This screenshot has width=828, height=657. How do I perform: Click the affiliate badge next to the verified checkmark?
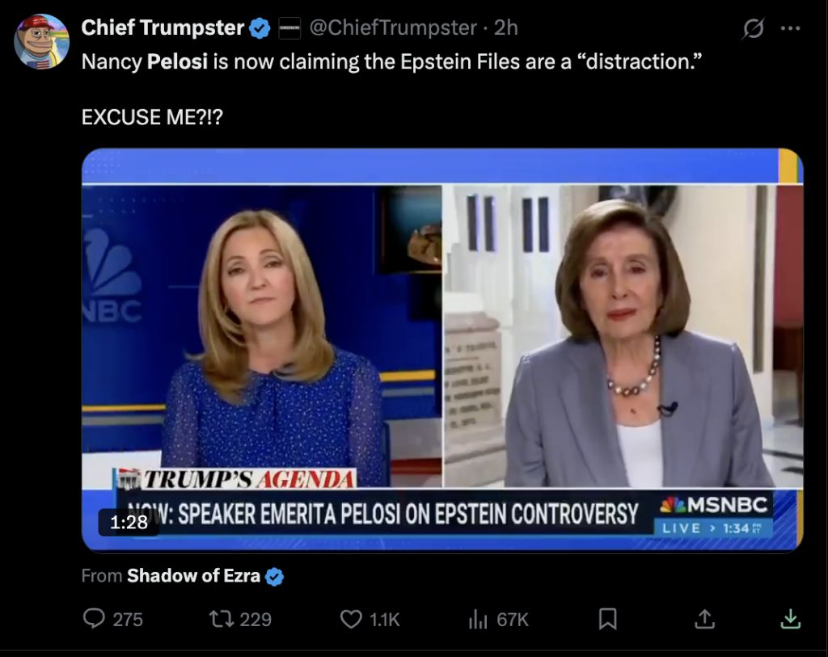(289, 28)
